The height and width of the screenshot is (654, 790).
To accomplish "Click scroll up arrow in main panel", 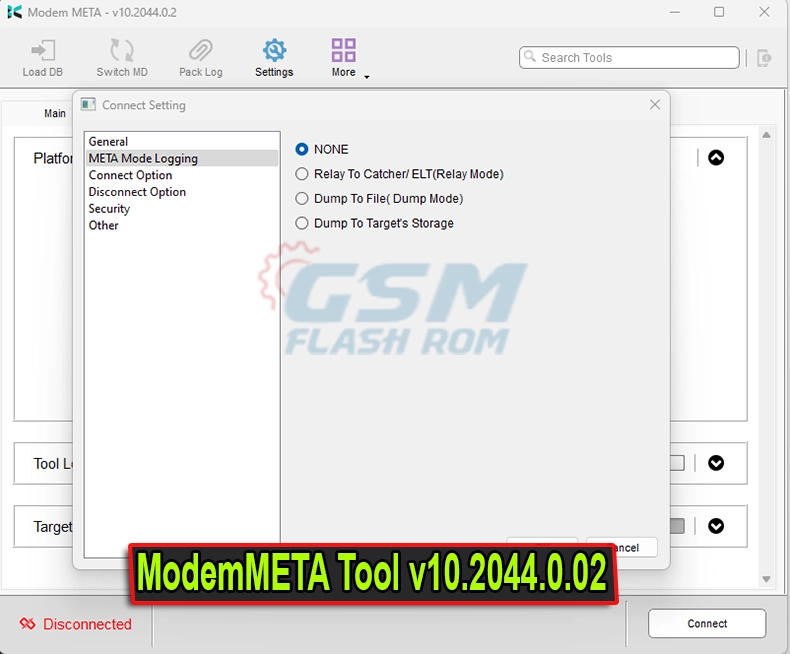I will pyautogui.click(x=766, y=135).
